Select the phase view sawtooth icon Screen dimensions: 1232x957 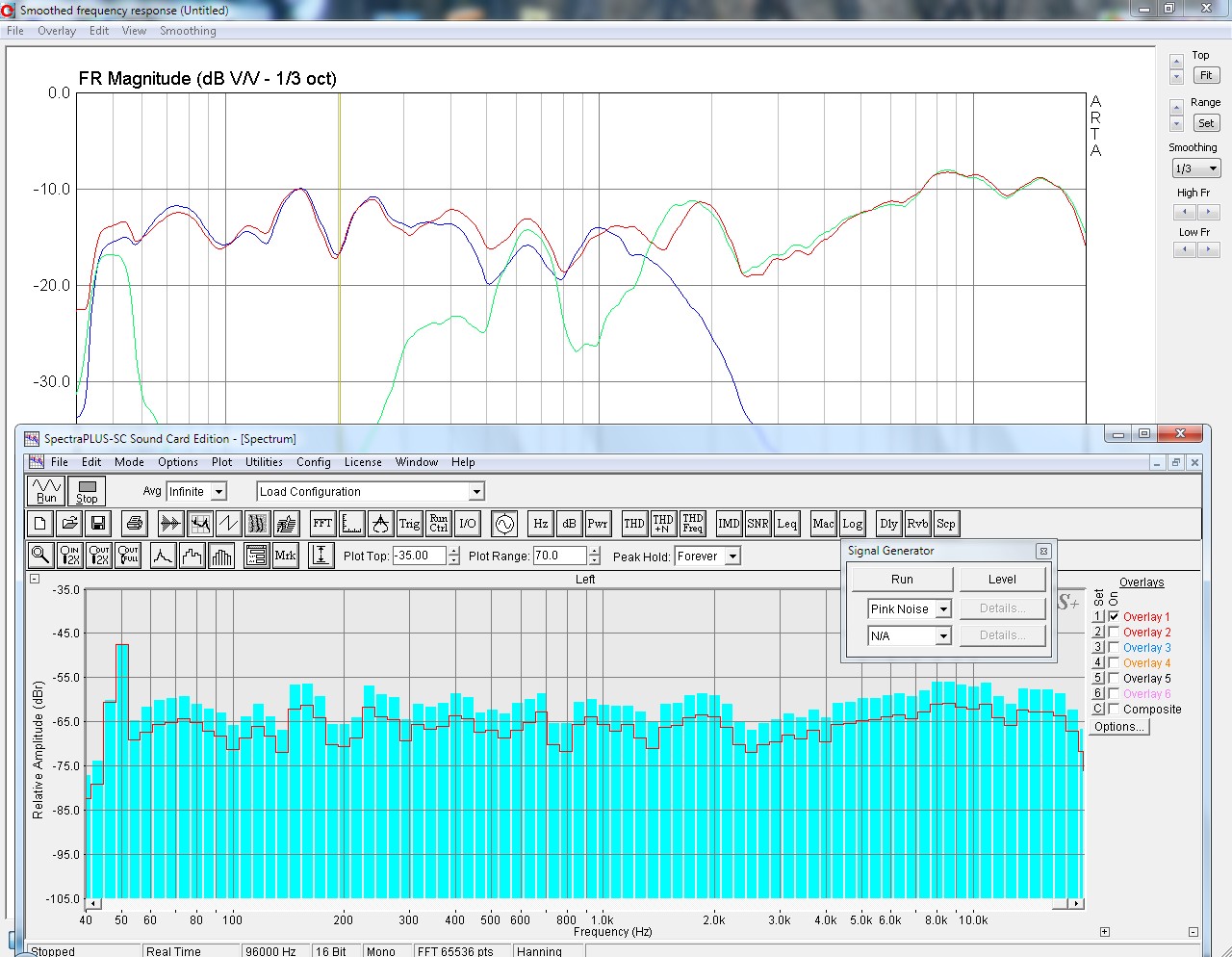[228, 524]
